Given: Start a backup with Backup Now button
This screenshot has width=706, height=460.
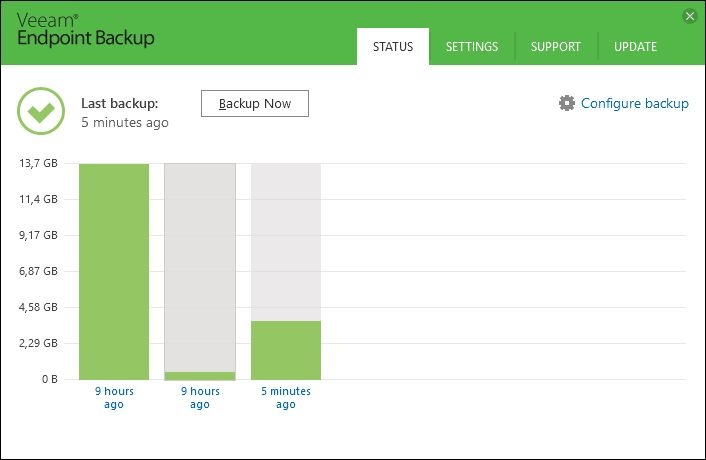Looking at the screenshot, I should click(x=255, y=104).
